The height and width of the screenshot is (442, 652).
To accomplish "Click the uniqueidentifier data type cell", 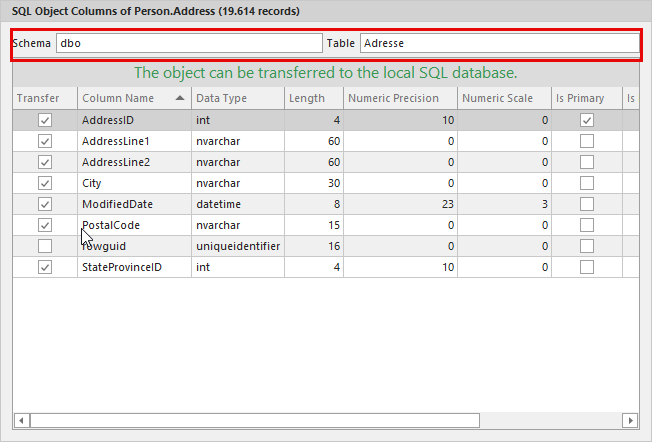I will pyautogui.click(x=238, y=246).
